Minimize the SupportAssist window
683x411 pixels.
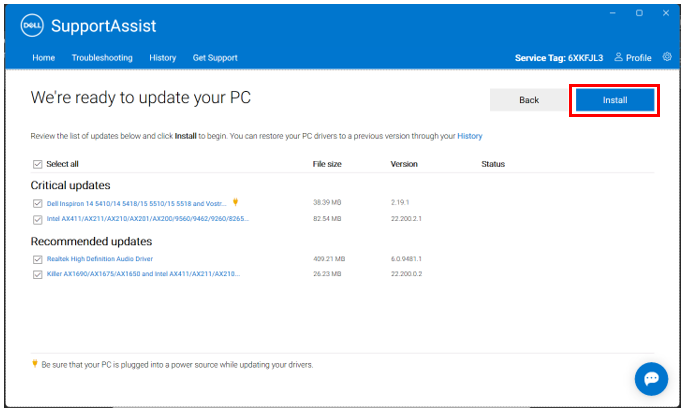point(612,13)
